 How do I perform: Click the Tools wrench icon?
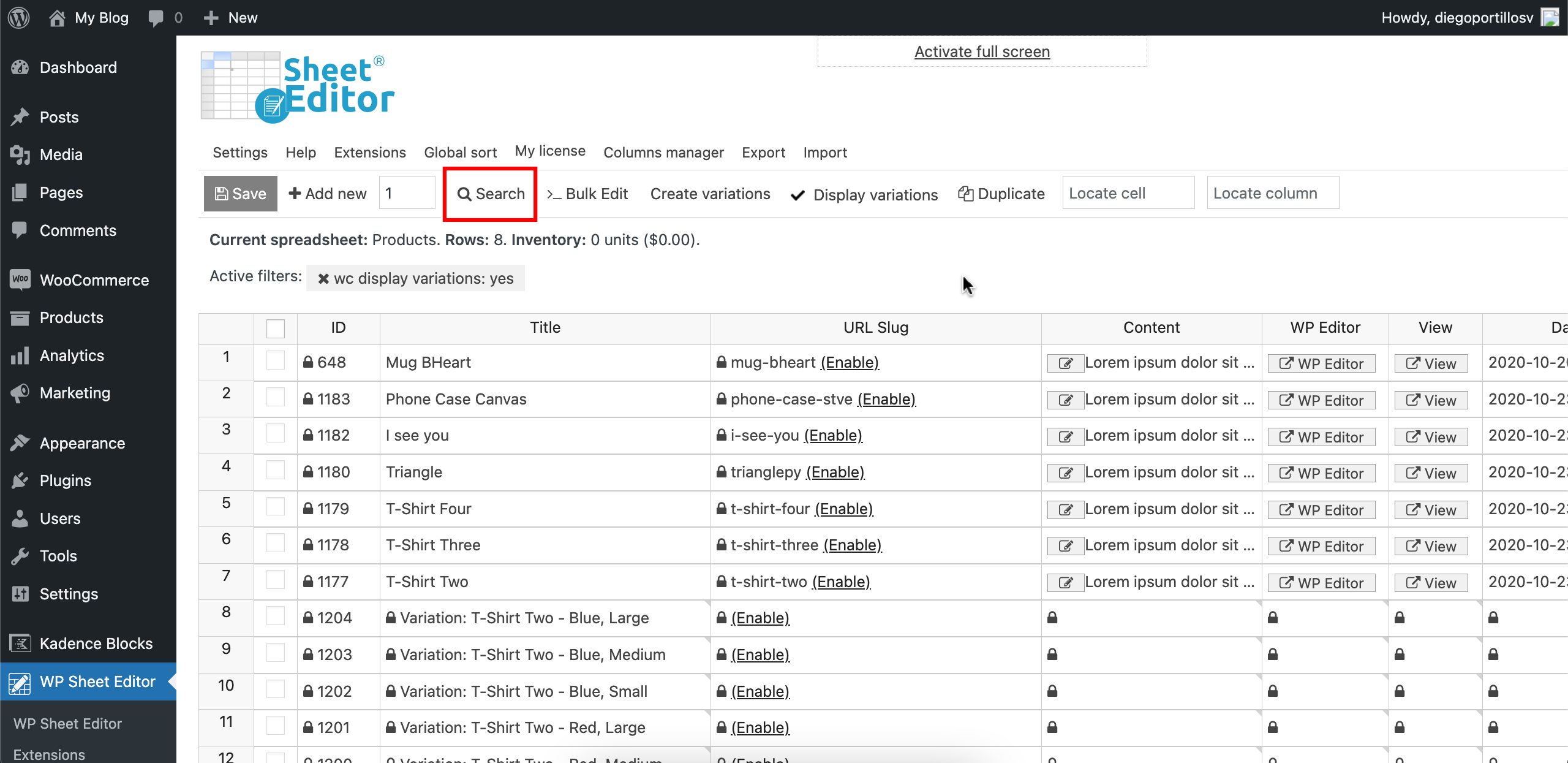(x=20, y=556)
